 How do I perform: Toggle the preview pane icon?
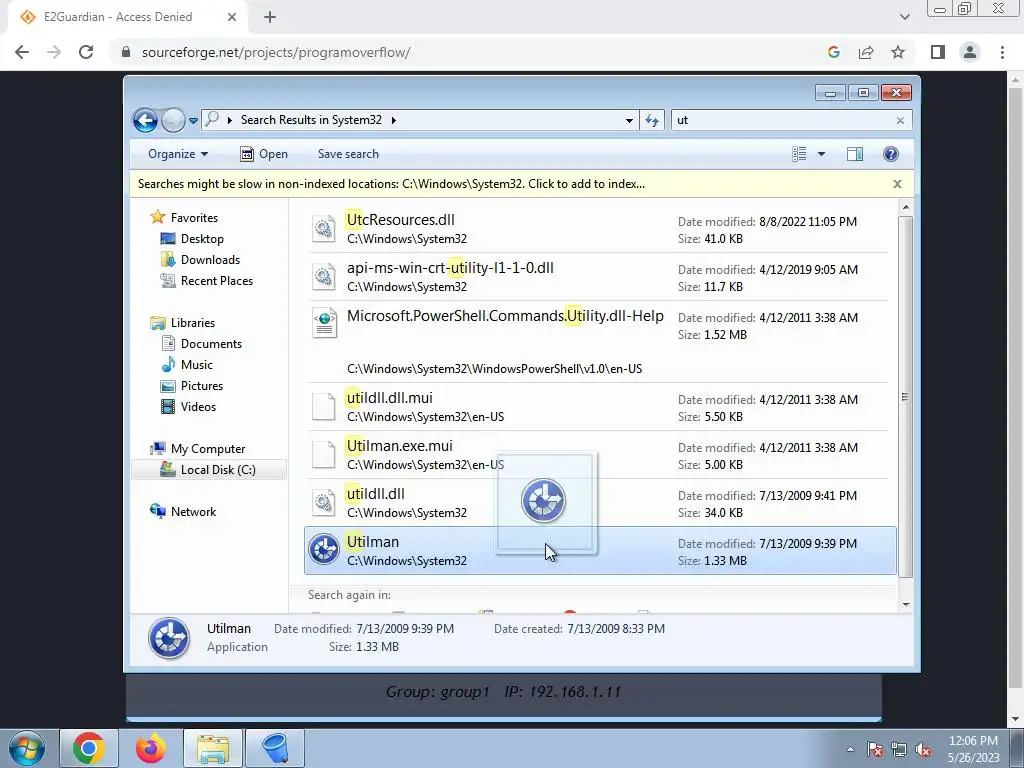(855, 154)
